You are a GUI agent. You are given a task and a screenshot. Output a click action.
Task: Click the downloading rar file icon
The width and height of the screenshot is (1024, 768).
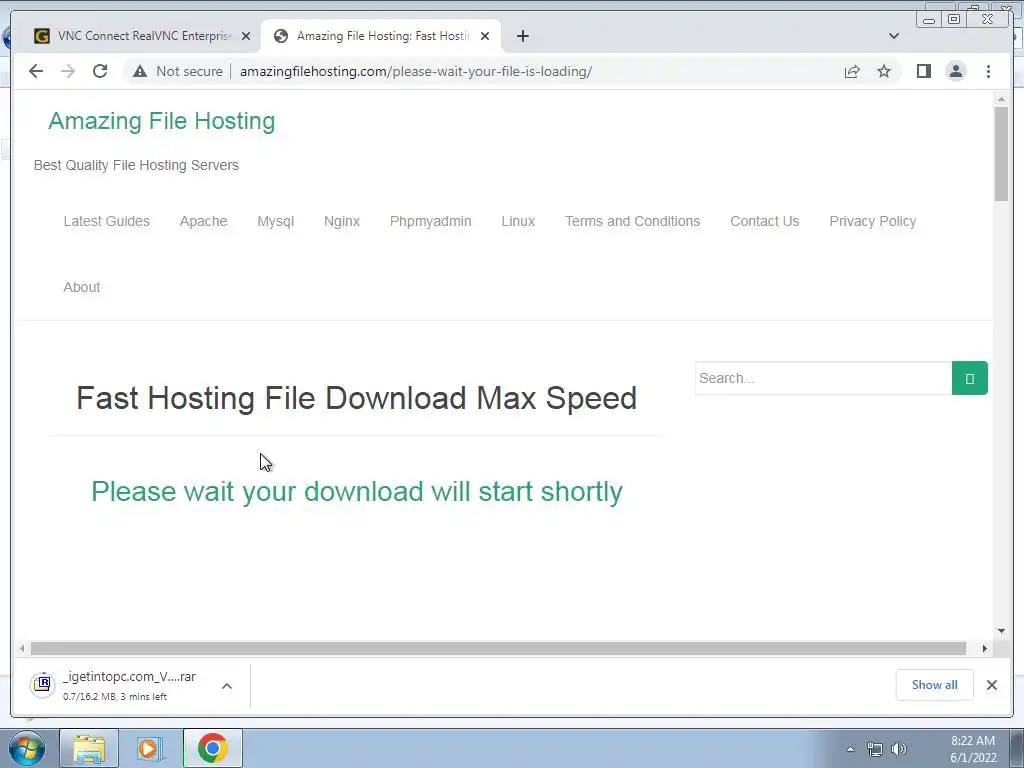tap(42, 684)
